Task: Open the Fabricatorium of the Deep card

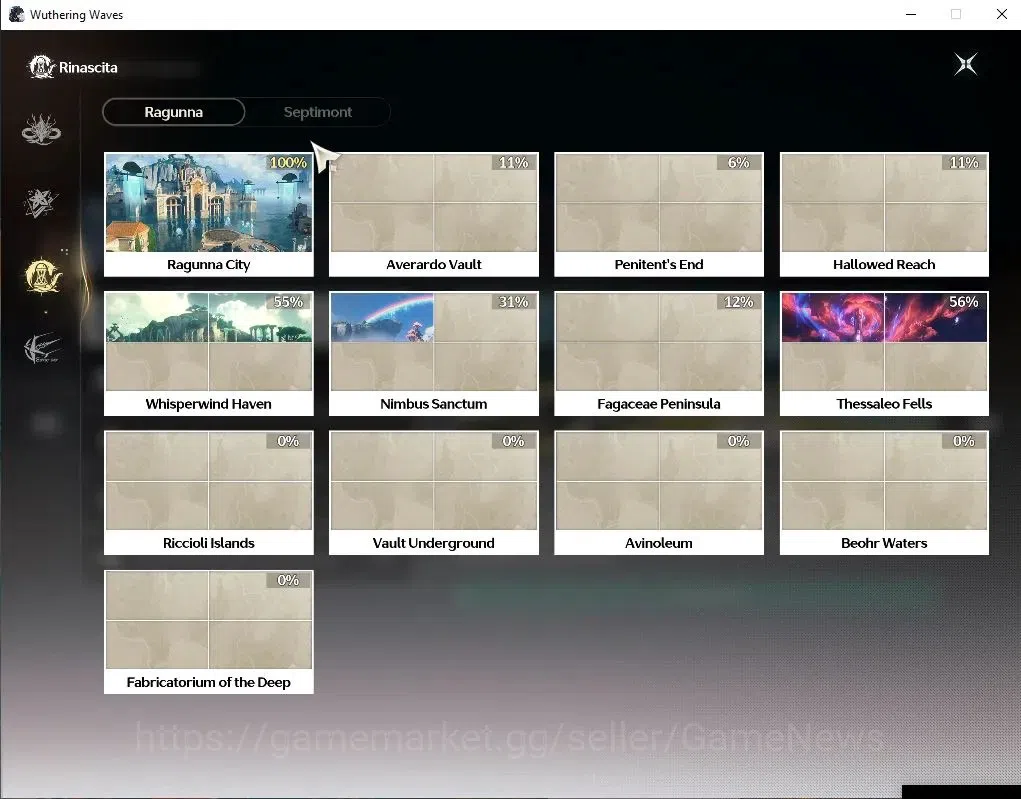Action: 208,632
